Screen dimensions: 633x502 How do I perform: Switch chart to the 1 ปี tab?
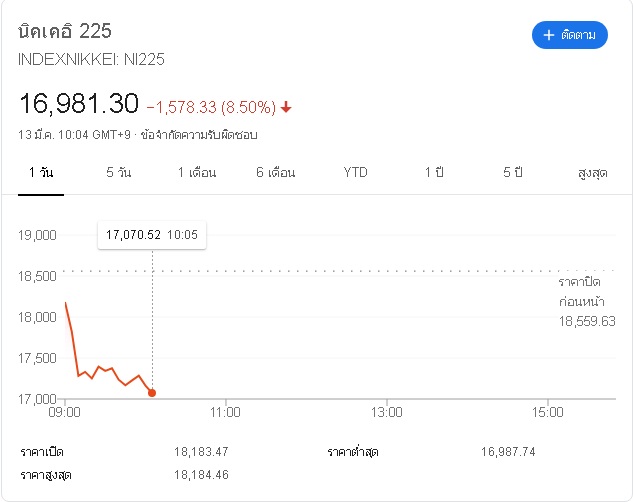tap(434, 172)
